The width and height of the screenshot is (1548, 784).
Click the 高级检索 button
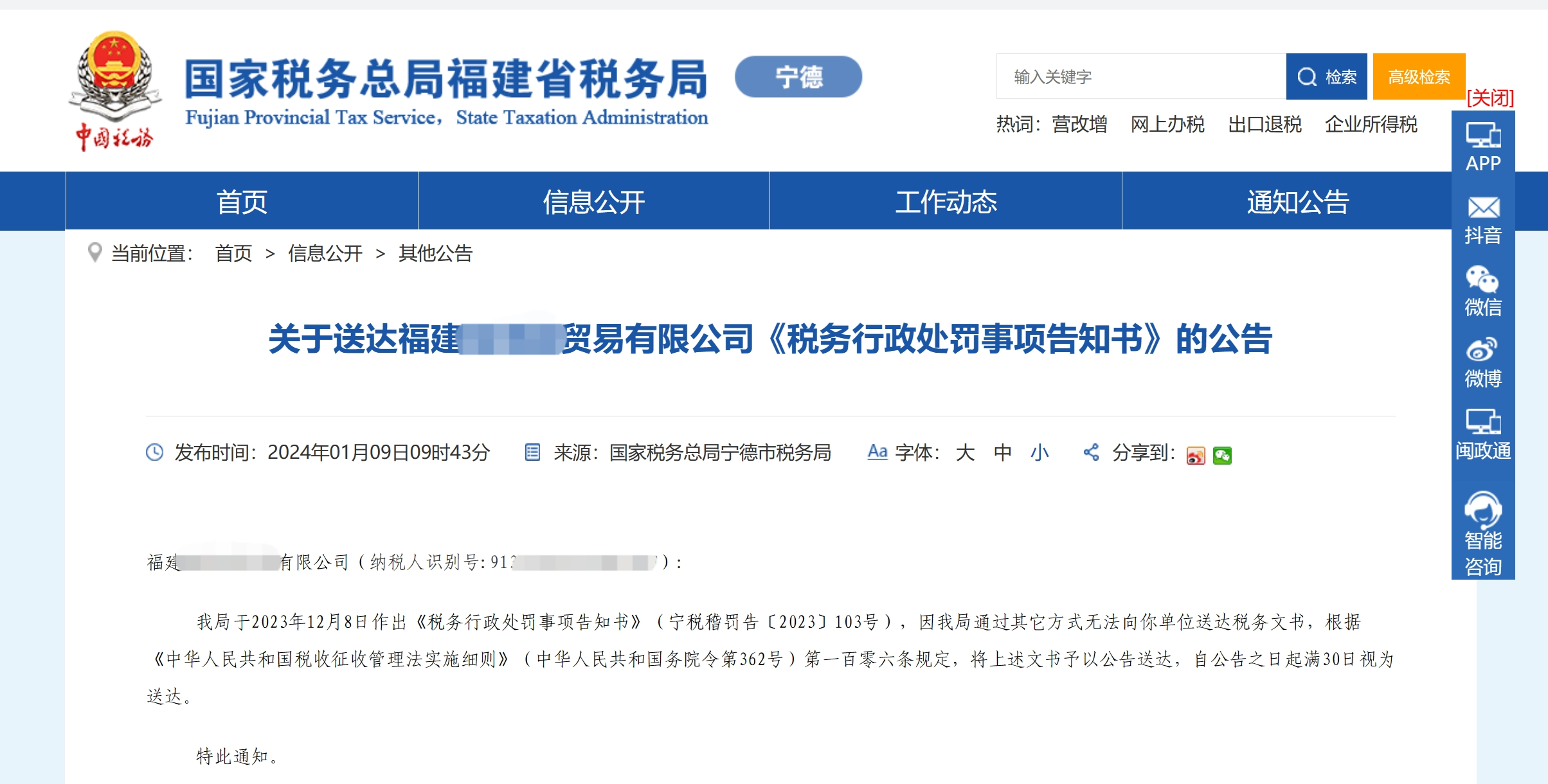[1419, 76]
